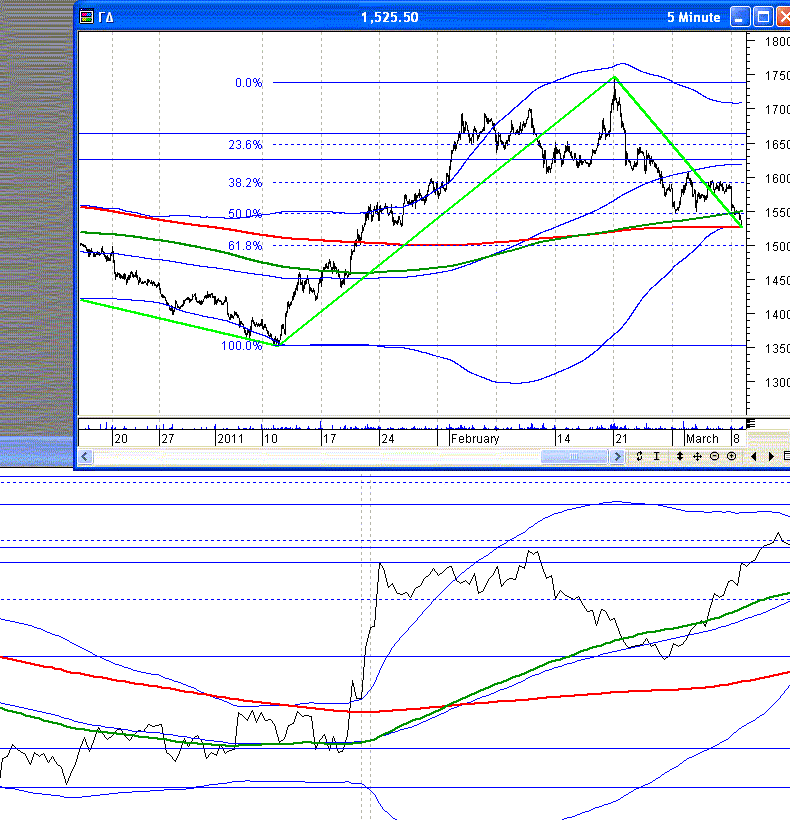Screen dimensions: 790x820
Task: Click the 61.8% Fibonacci level label
Action: (x=245, y=246)
